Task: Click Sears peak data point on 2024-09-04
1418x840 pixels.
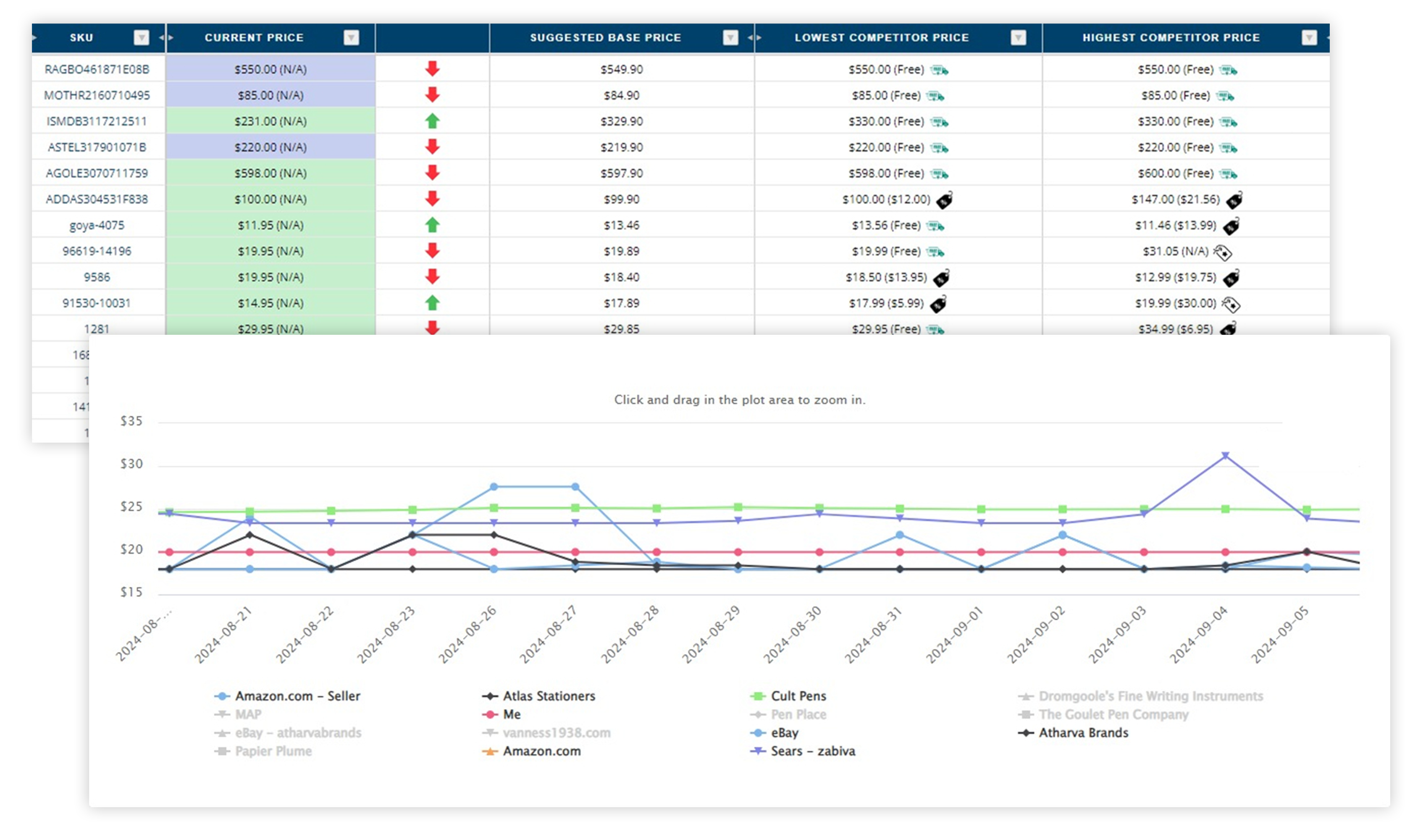Action: (1225, 456)
